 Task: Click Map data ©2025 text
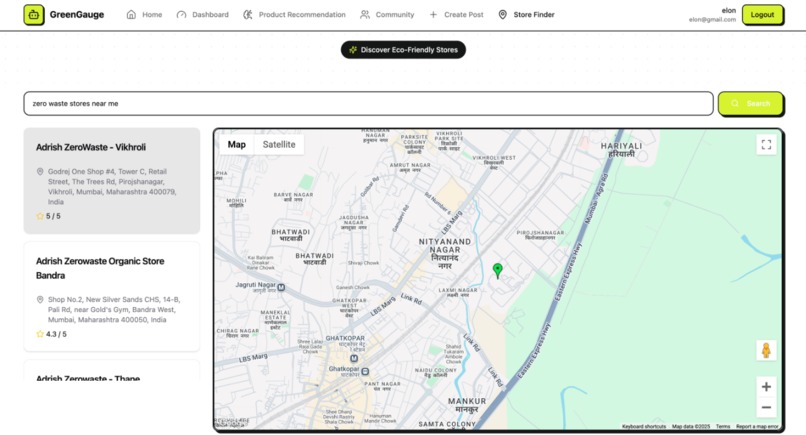point(691,426)
